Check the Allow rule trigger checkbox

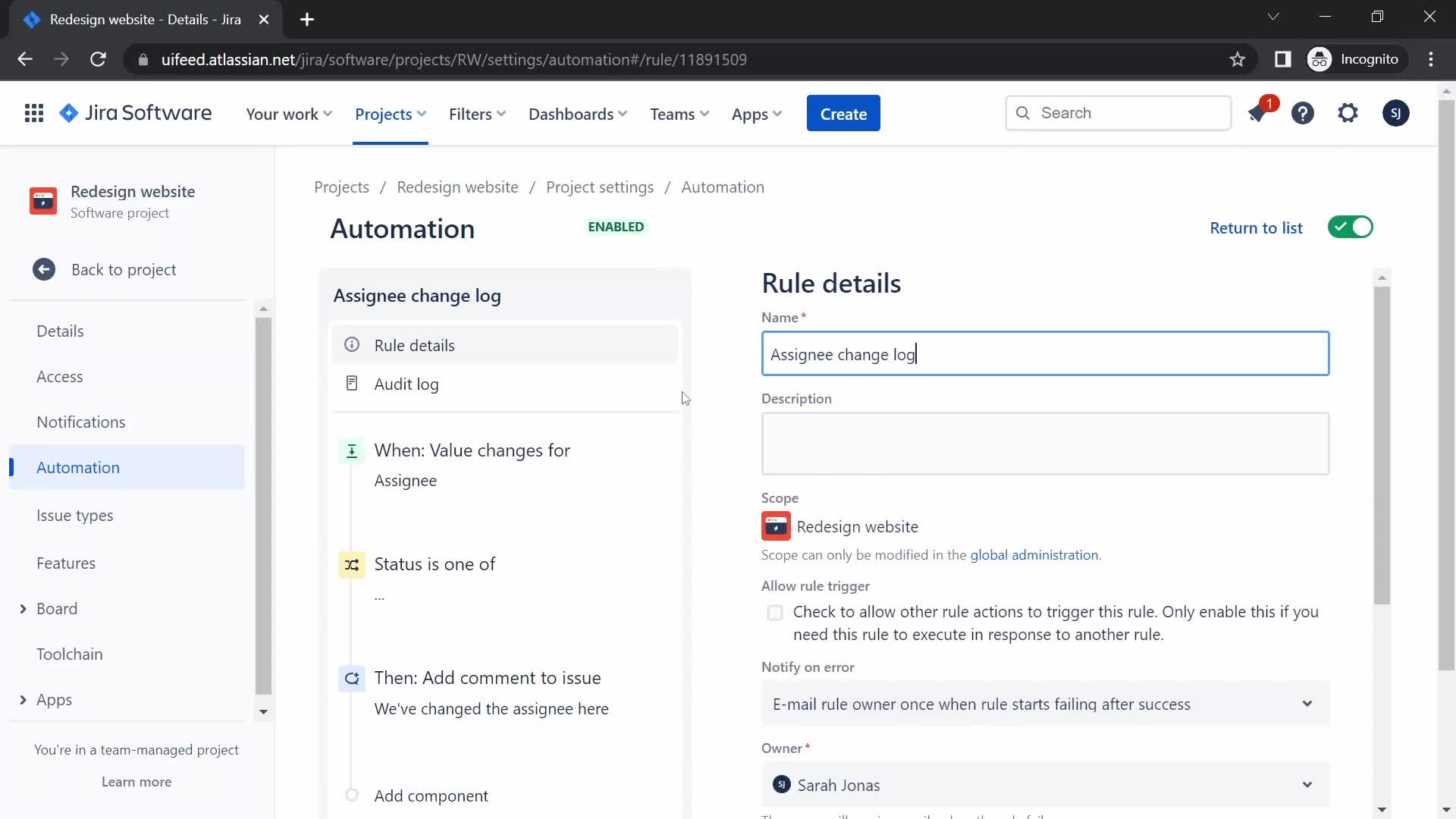click(x=775, y=613)
